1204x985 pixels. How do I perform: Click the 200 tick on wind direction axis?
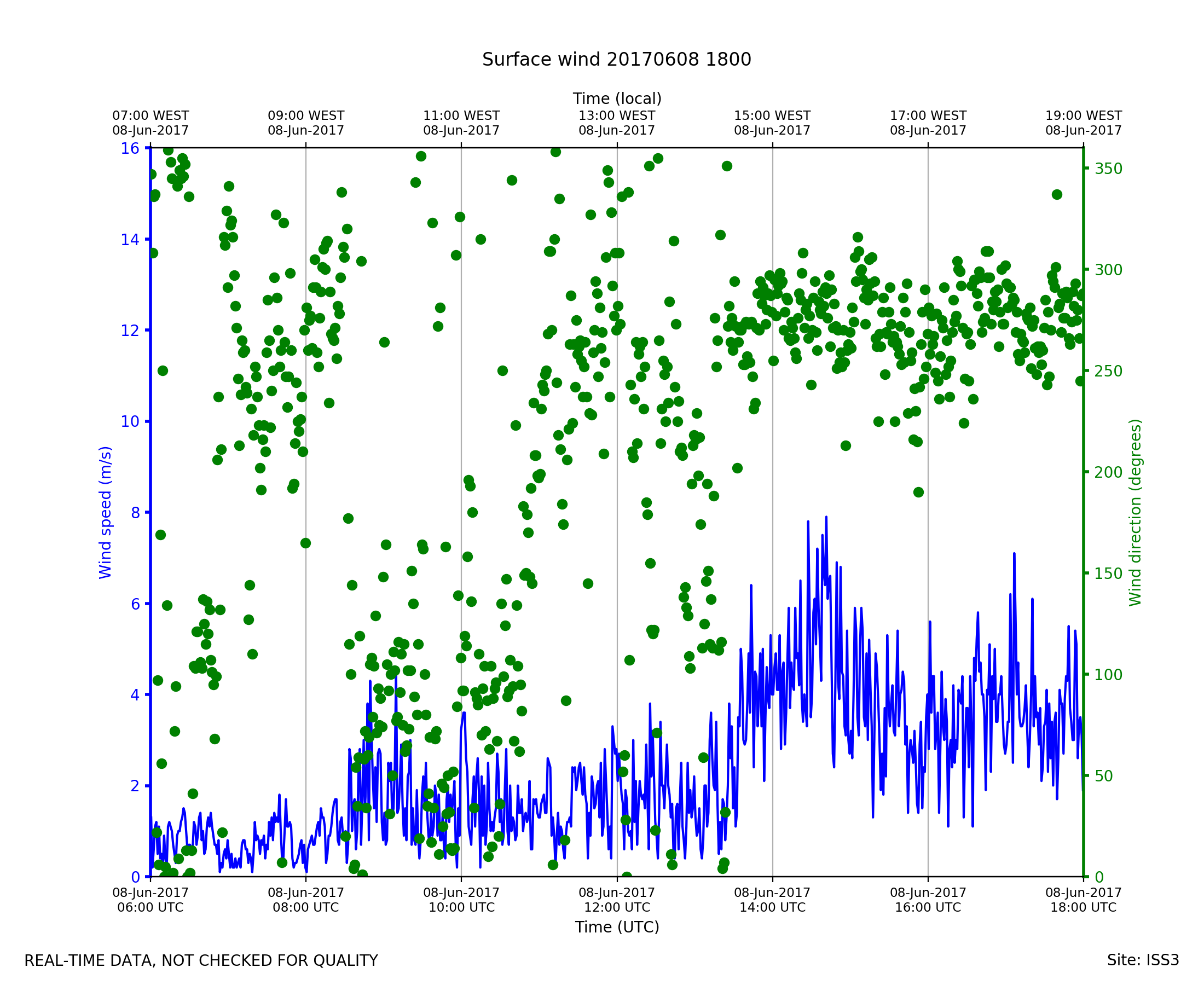coord(1108,473)
